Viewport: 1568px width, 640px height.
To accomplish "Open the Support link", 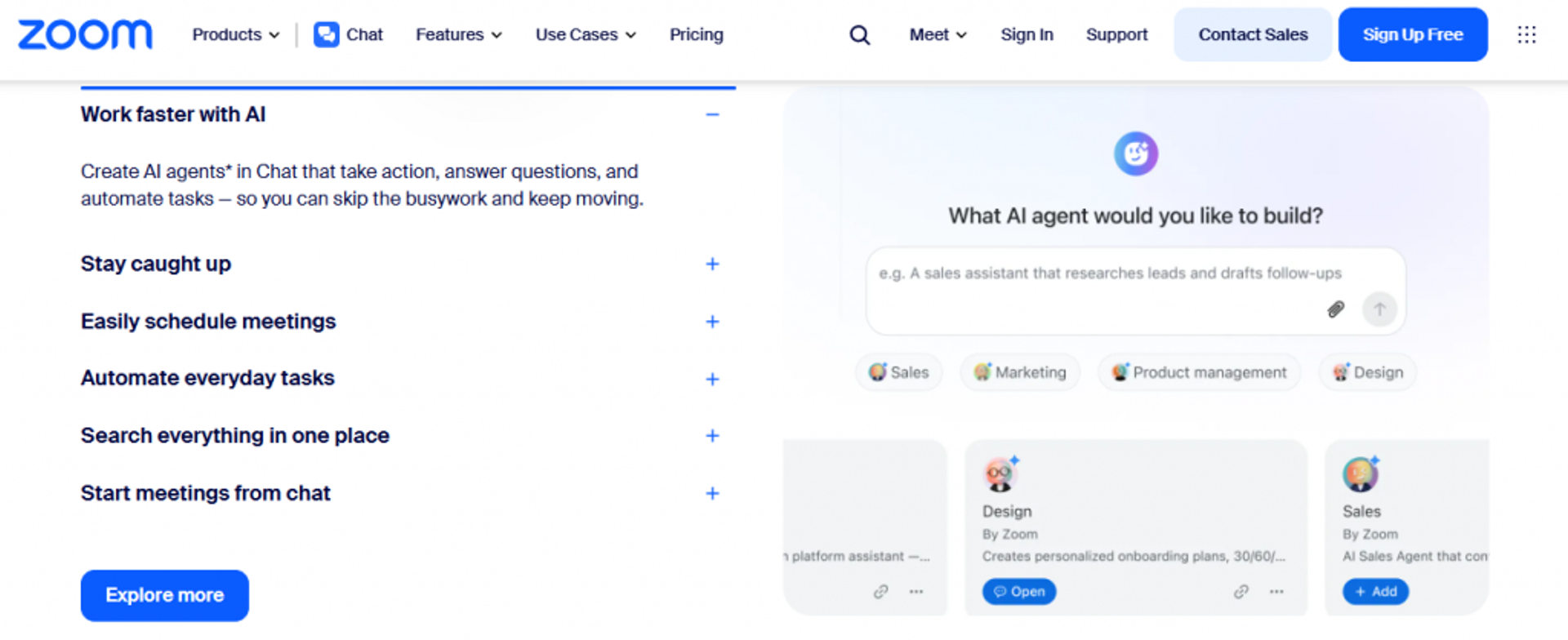I will point(1116,34).
